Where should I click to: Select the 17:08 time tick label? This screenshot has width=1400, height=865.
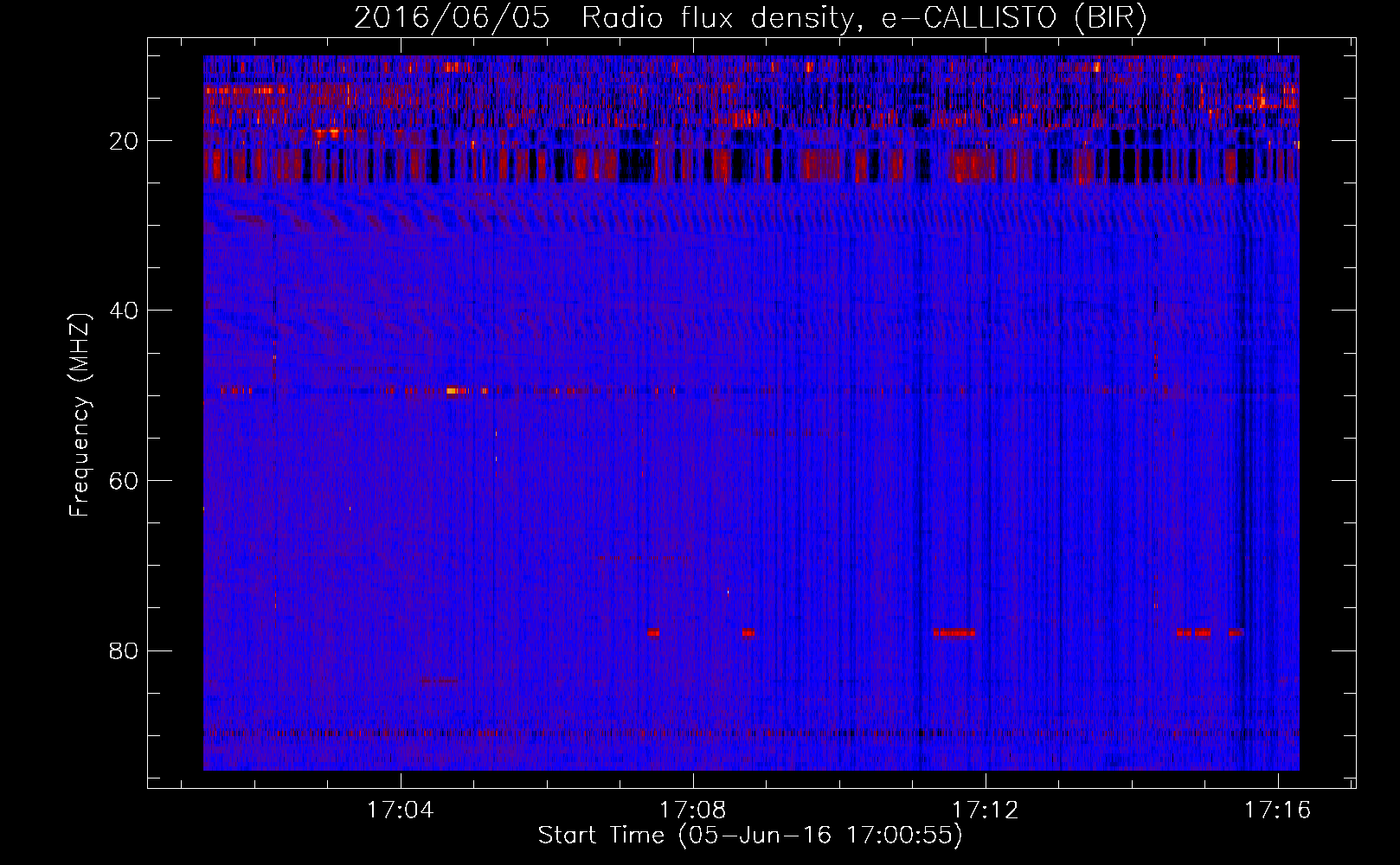(692, 811)
